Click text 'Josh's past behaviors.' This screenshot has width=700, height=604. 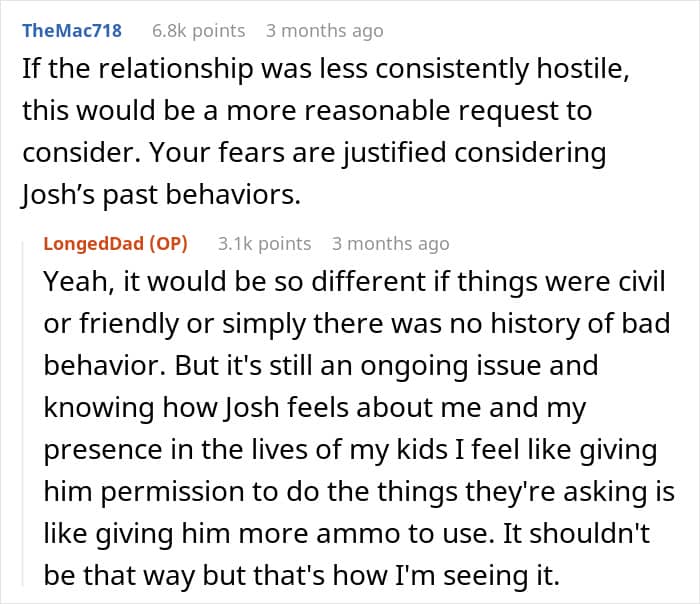pyautogui.click(x=161, y=196)
